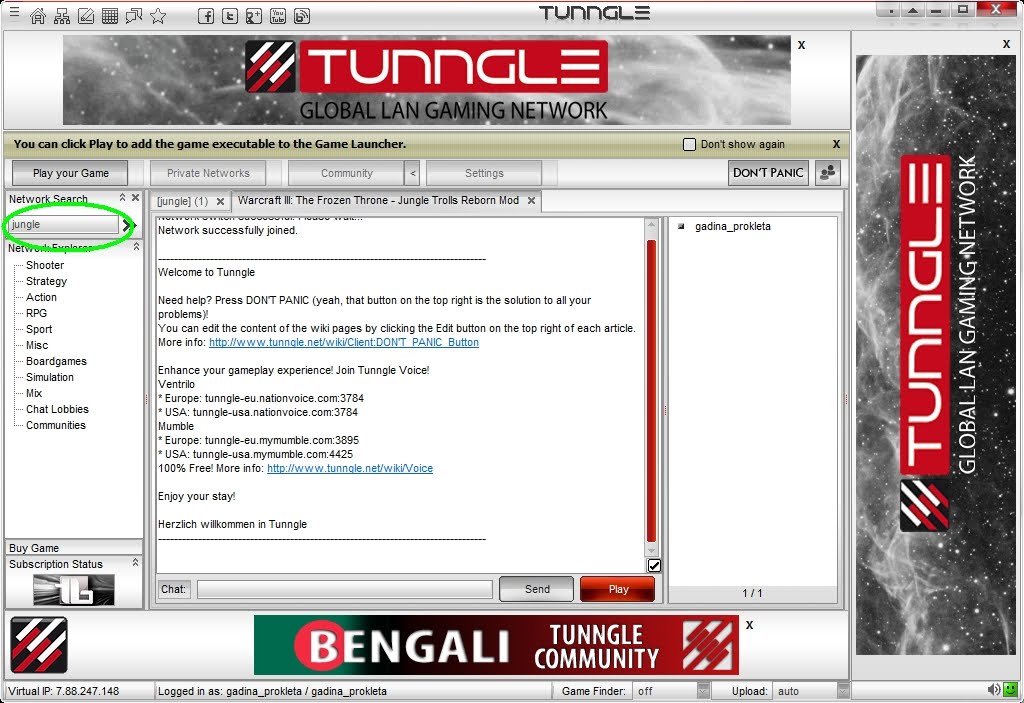Expand the Action category
1024x703 pixels.
pos(41,297)
